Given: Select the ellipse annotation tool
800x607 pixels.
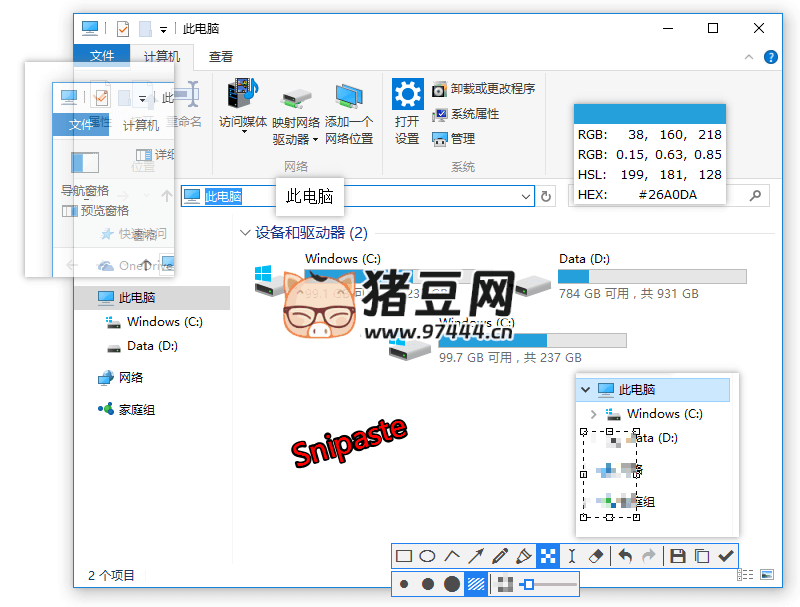Looking at the screenshot, I should click(427, 555).
